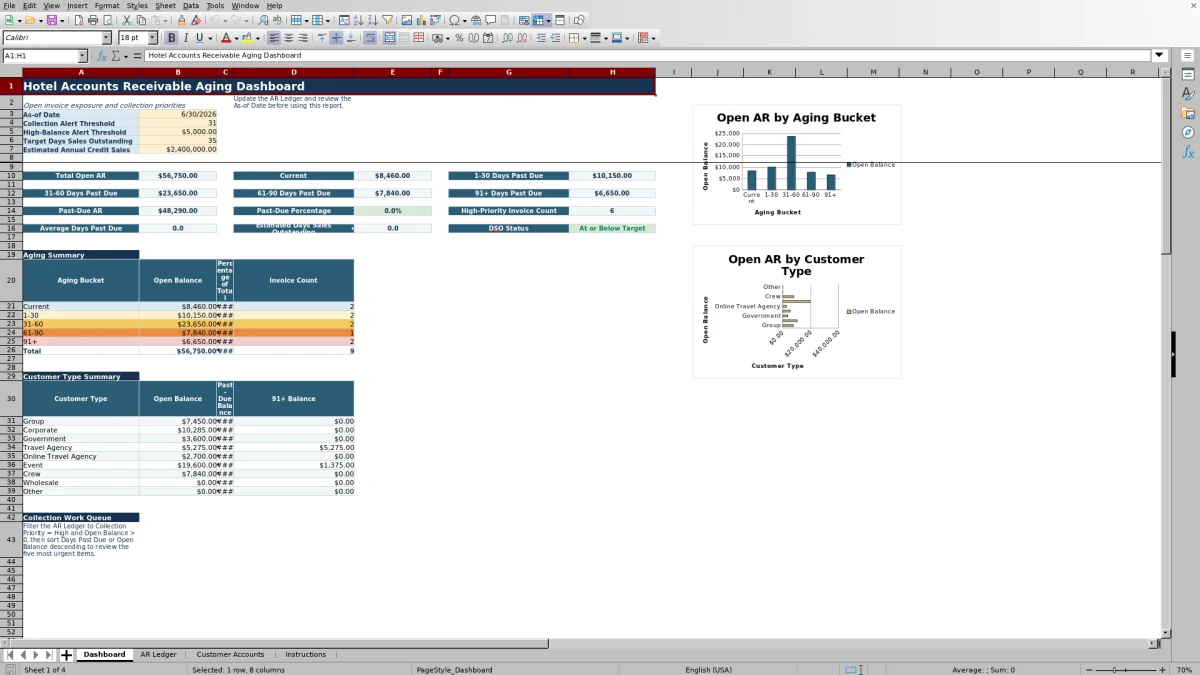Screen dimensions: 1200x675
Task: Click the formula input line
Action: coord(648,56)
